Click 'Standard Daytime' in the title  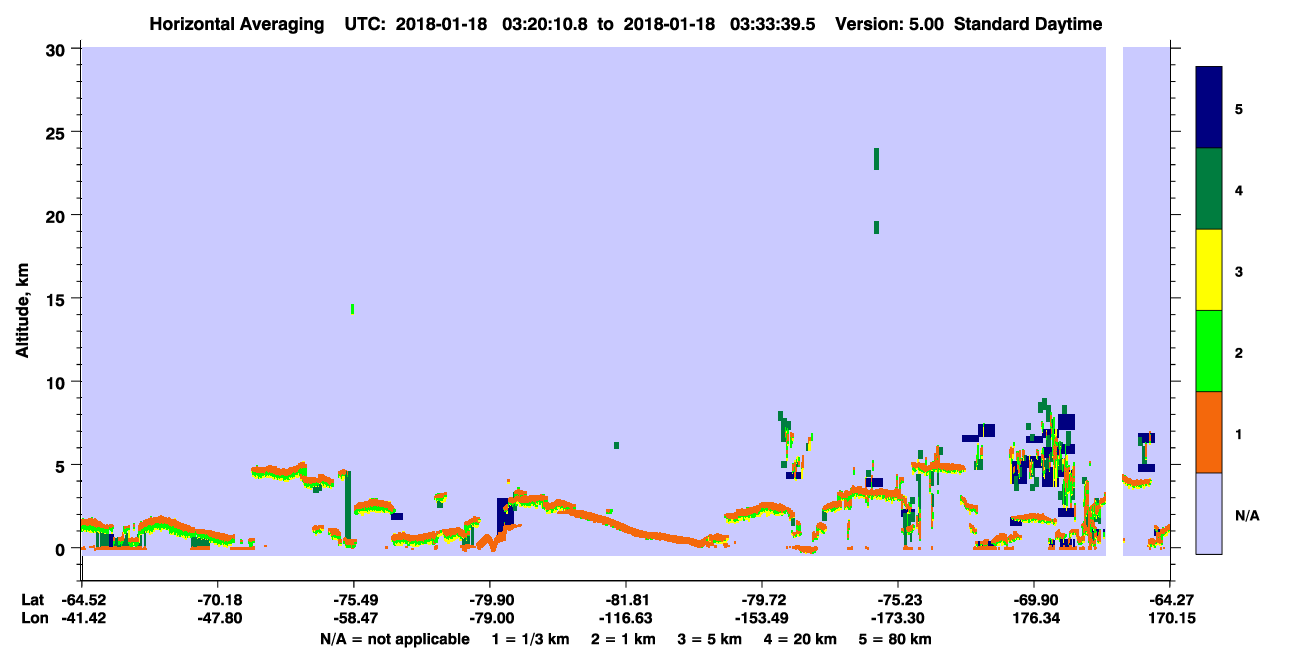(x=1028, y=24)
